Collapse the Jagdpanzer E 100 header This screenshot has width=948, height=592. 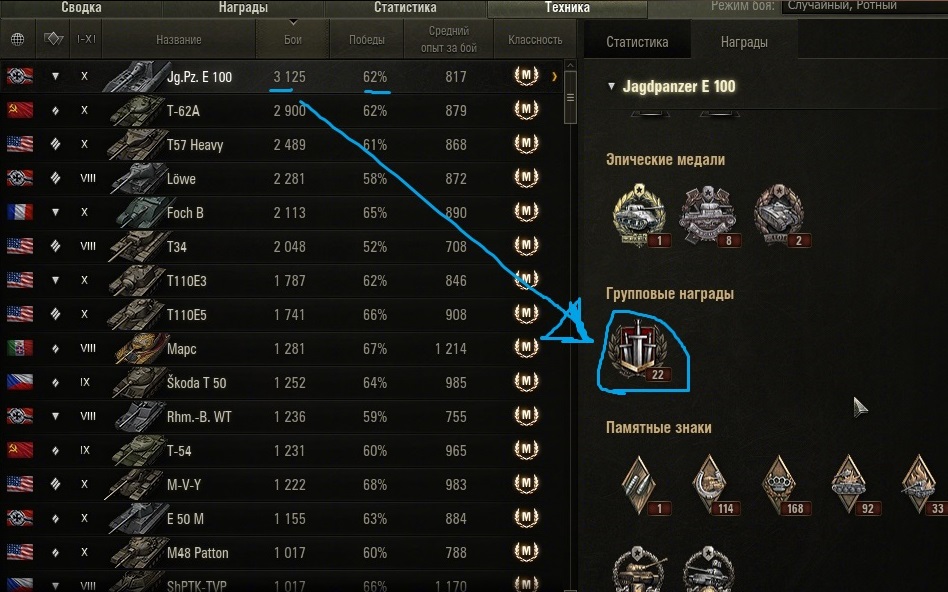(x=611, y=86)
